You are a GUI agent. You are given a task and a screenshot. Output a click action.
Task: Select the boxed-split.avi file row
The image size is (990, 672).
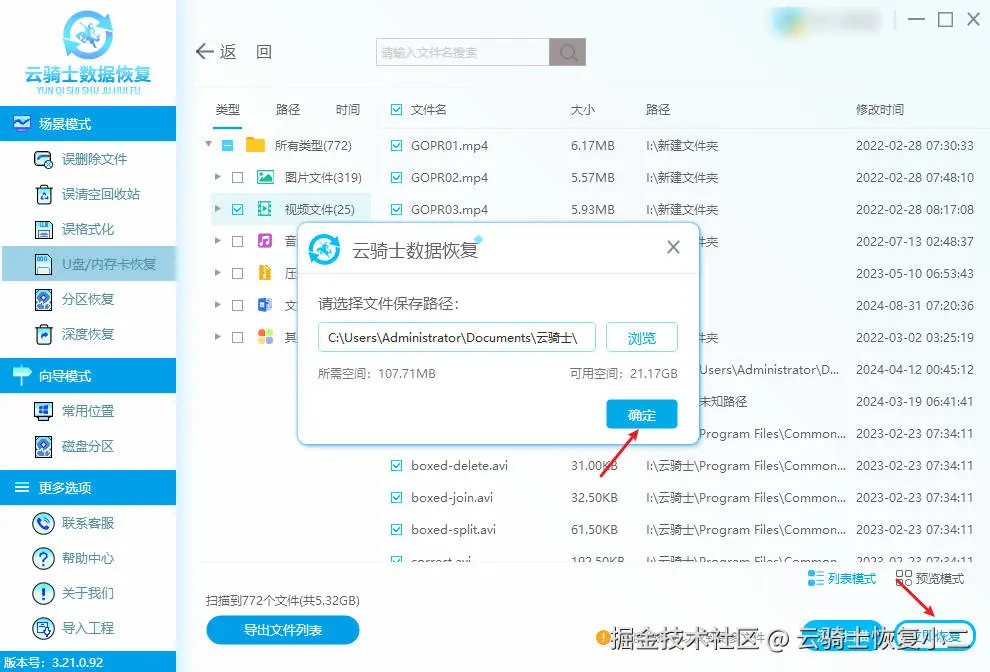tap(682, 530)
